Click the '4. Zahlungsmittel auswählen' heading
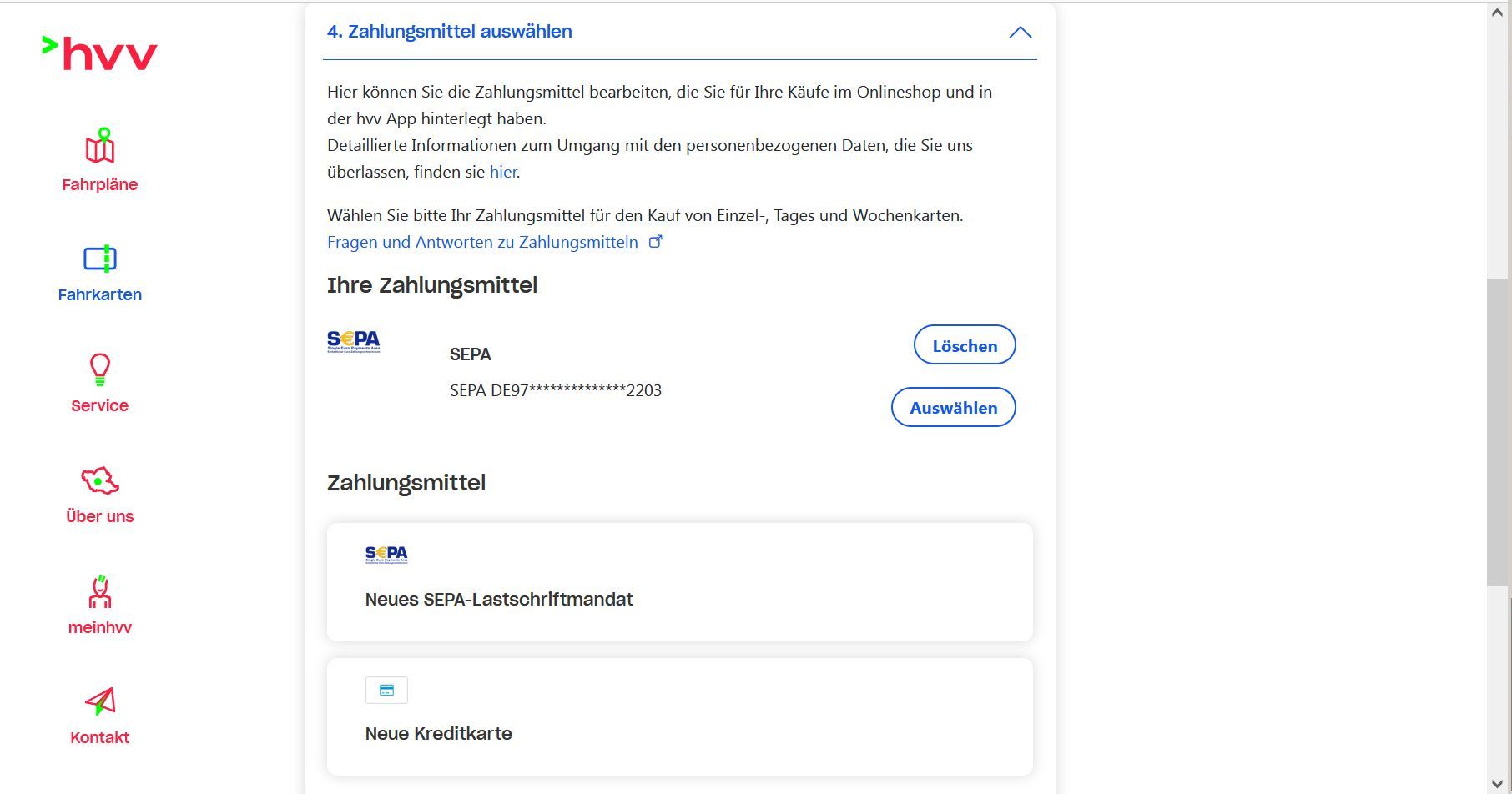 (450, 32)
